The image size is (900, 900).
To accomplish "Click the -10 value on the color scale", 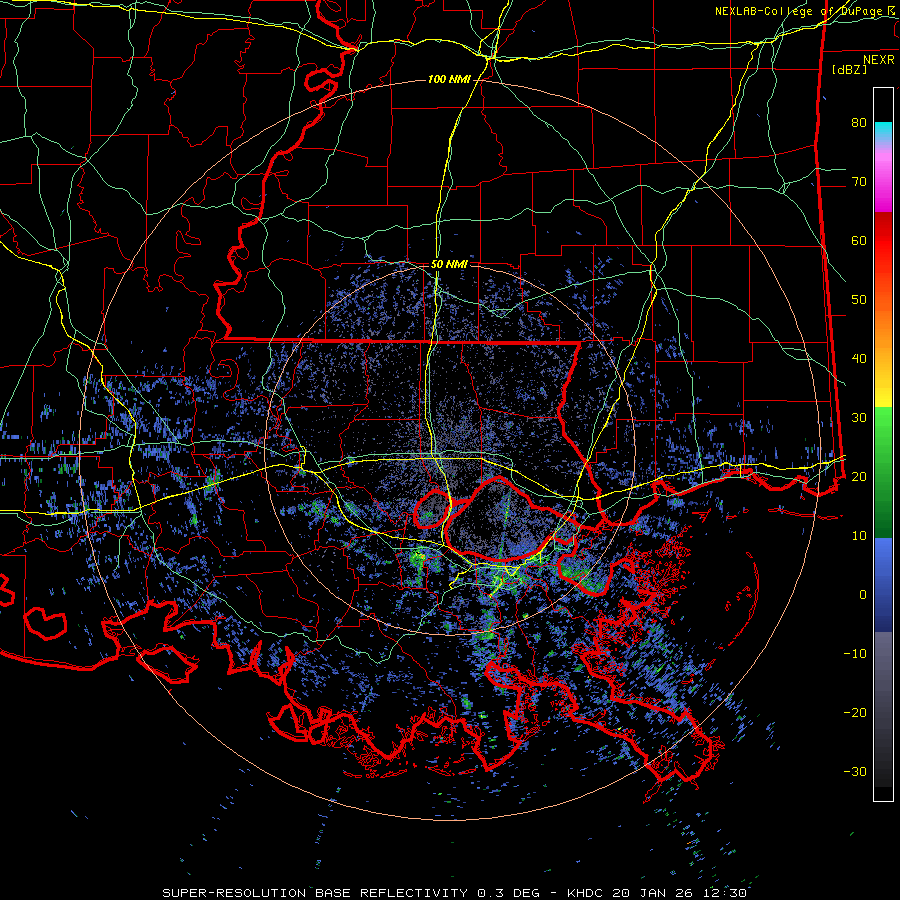I will (x=855, y=654).
